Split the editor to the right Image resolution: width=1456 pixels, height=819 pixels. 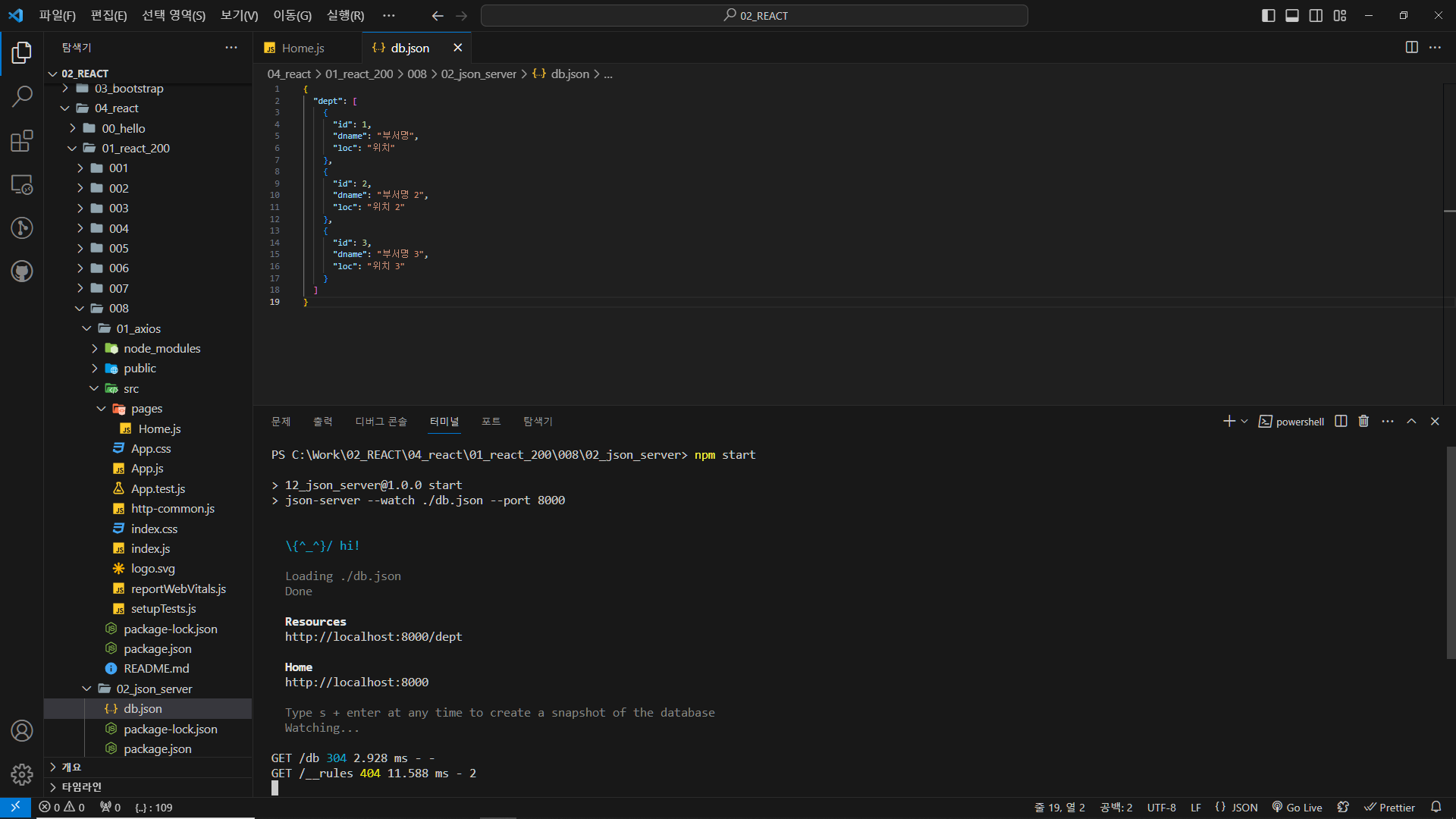click(x=1411, y=48)
